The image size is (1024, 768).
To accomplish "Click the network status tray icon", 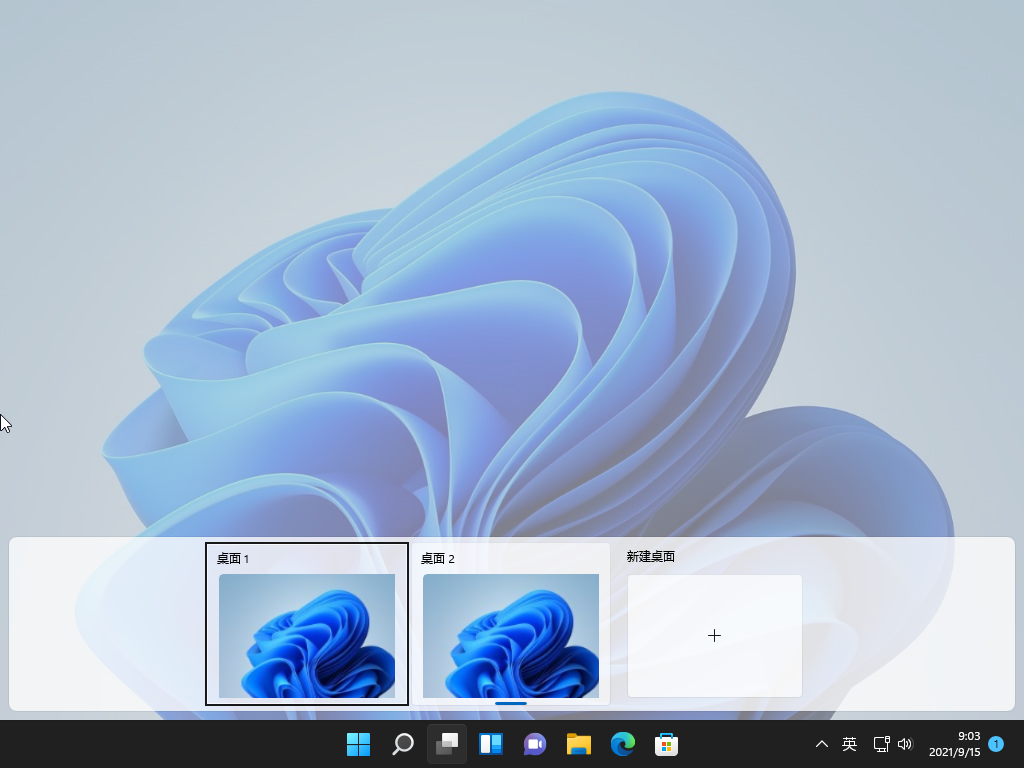I will pos(881,744).
